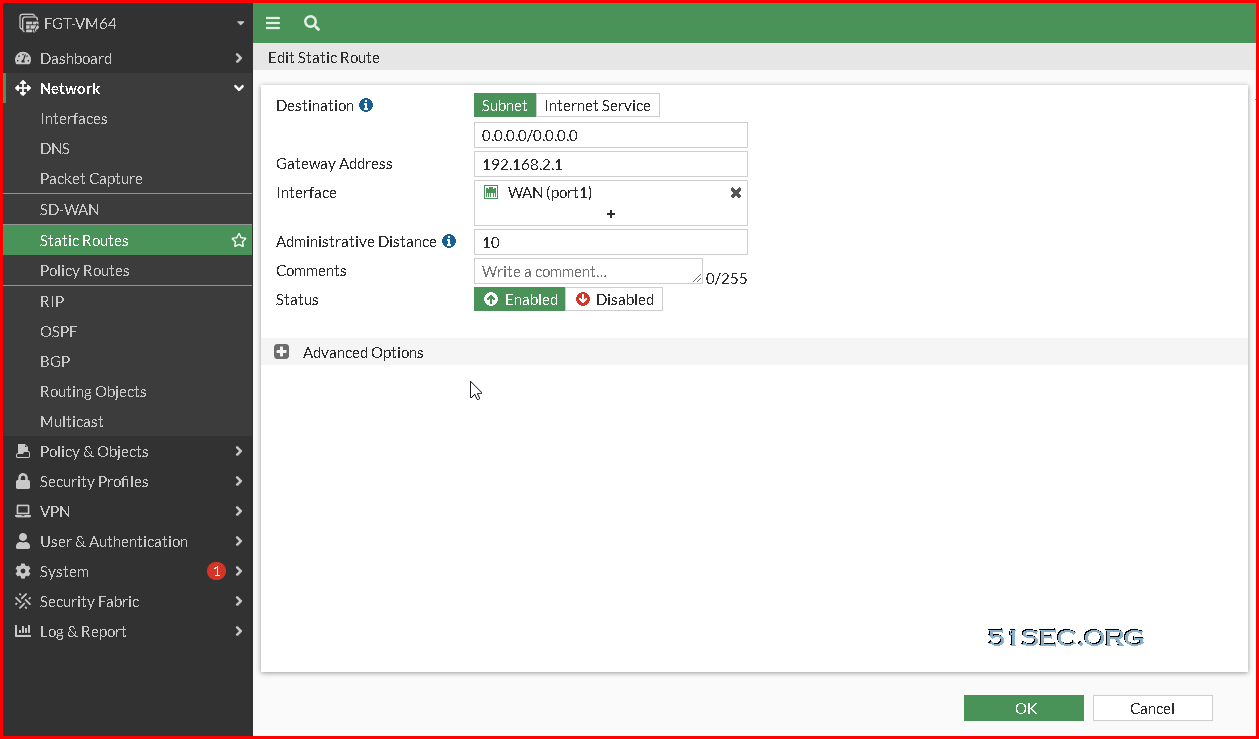Click destination subnet field 0.0.0.0/0.0.0.0
This screenshot has height=739, width=1259.
(x=611, y=135)
